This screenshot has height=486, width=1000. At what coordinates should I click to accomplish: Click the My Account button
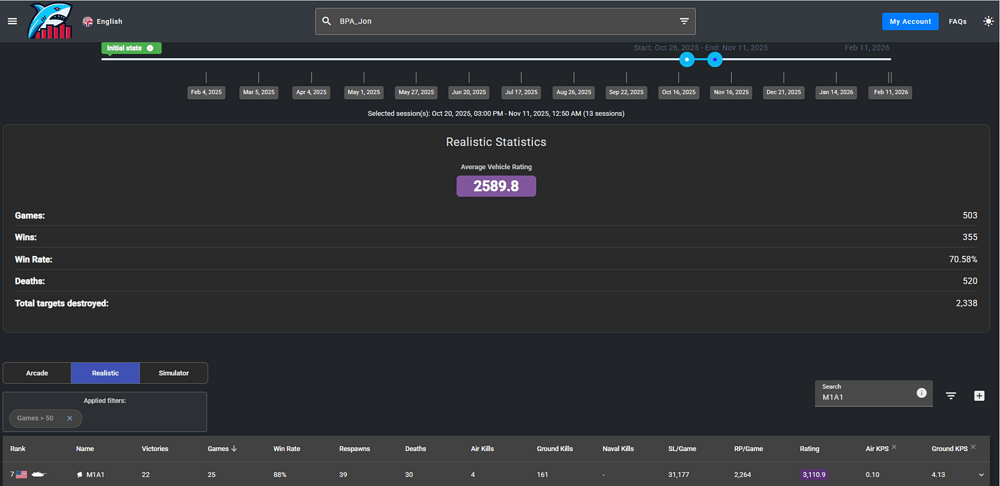(910, 21)
